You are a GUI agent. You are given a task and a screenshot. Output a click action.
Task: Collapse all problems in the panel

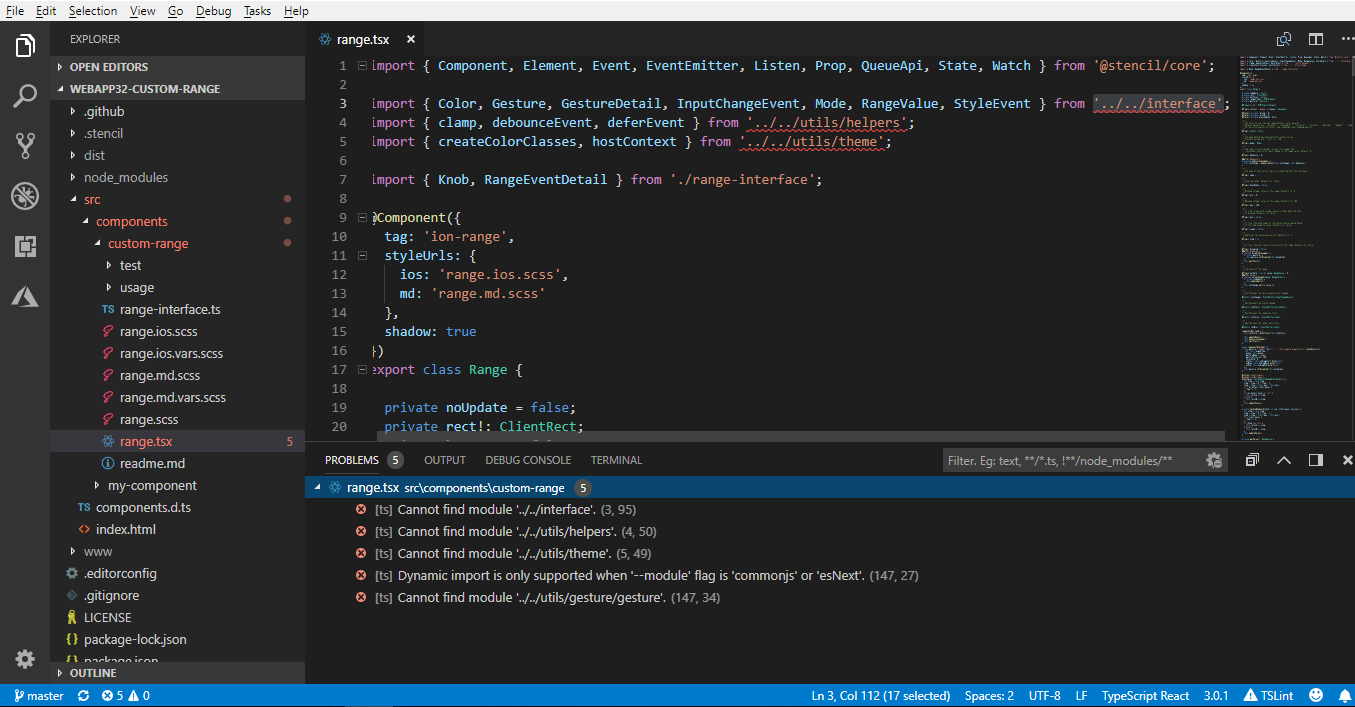(x=1252, y=460)
